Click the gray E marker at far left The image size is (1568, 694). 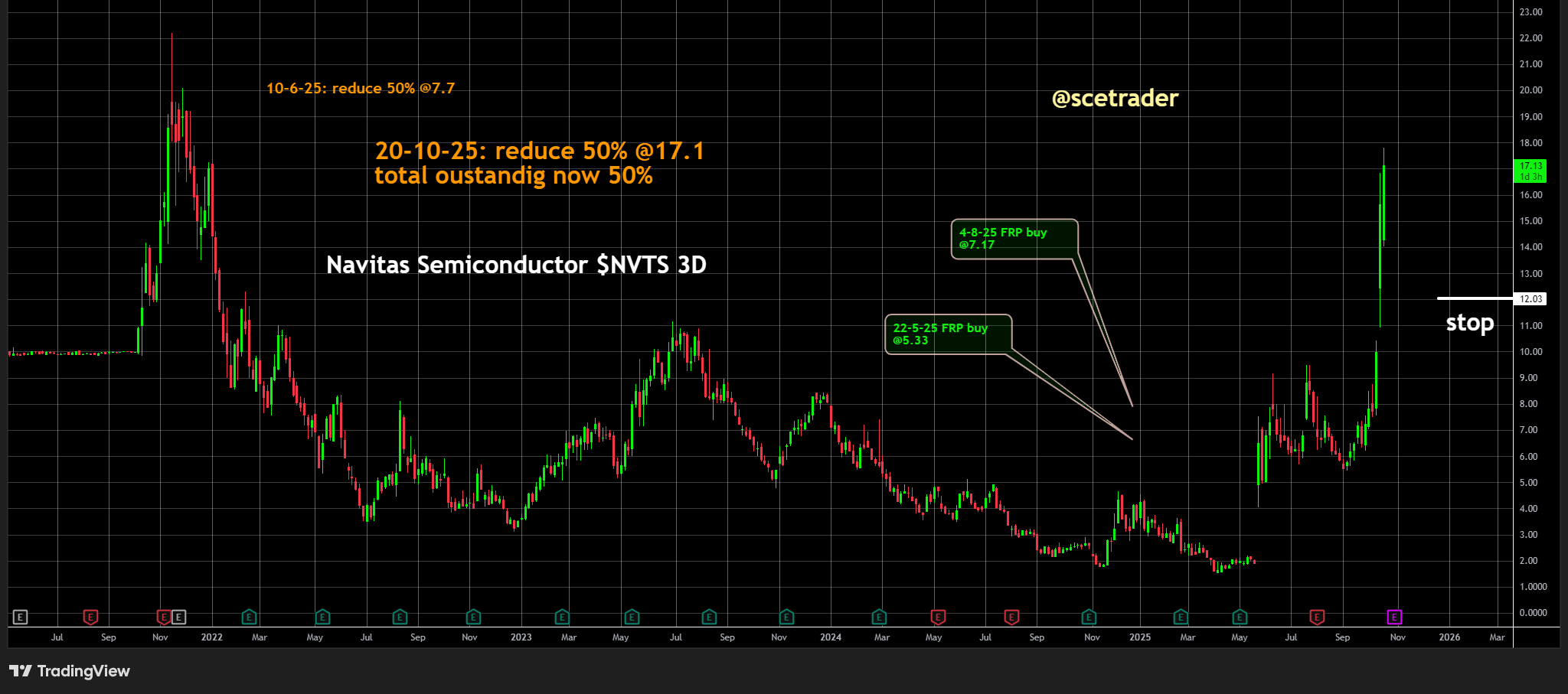(x=21, y=617)
